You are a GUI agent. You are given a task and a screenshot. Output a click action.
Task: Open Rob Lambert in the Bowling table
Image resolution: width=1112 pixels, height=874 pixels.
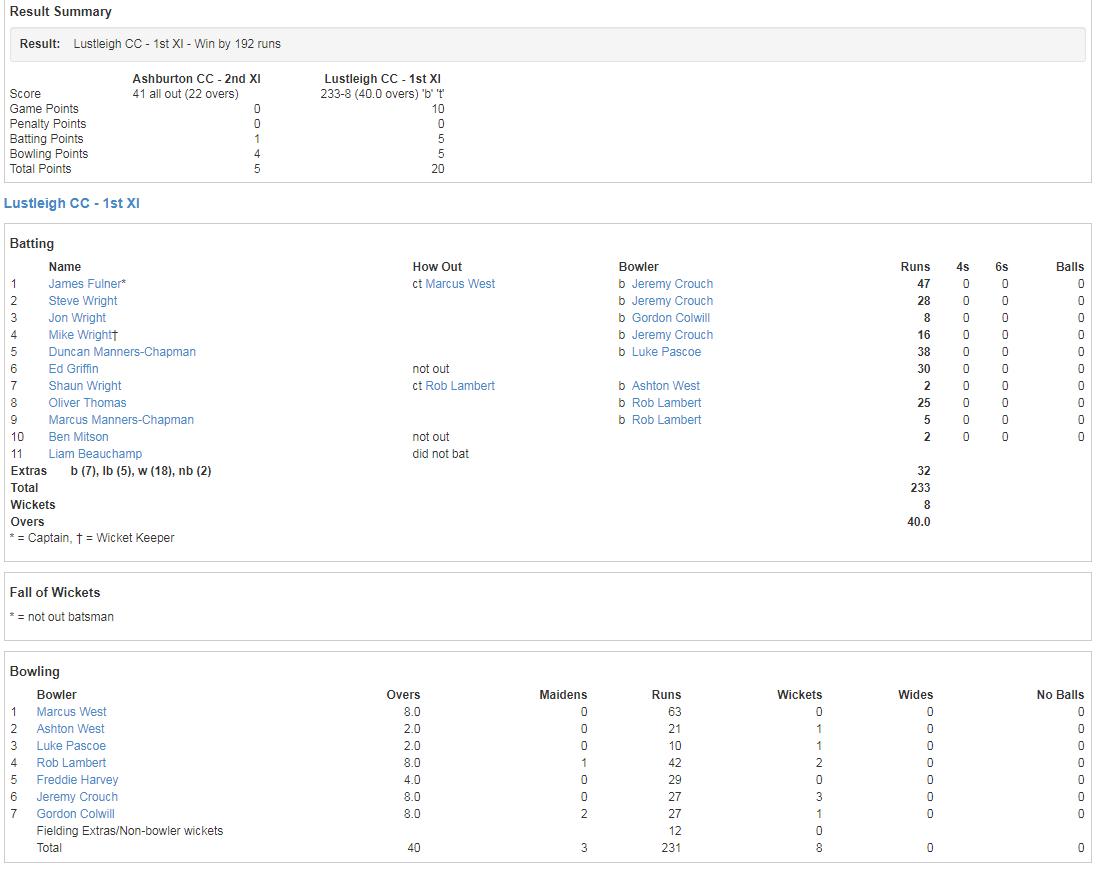point(72,763)
